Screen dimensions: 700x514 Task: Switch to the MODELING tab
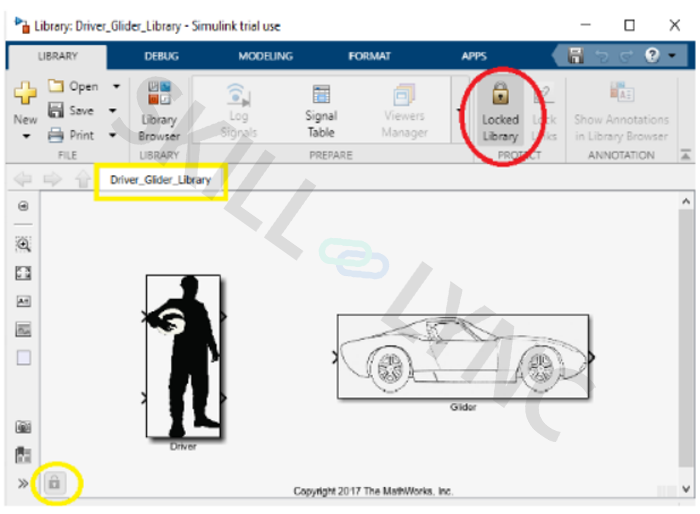pos(266,56)
